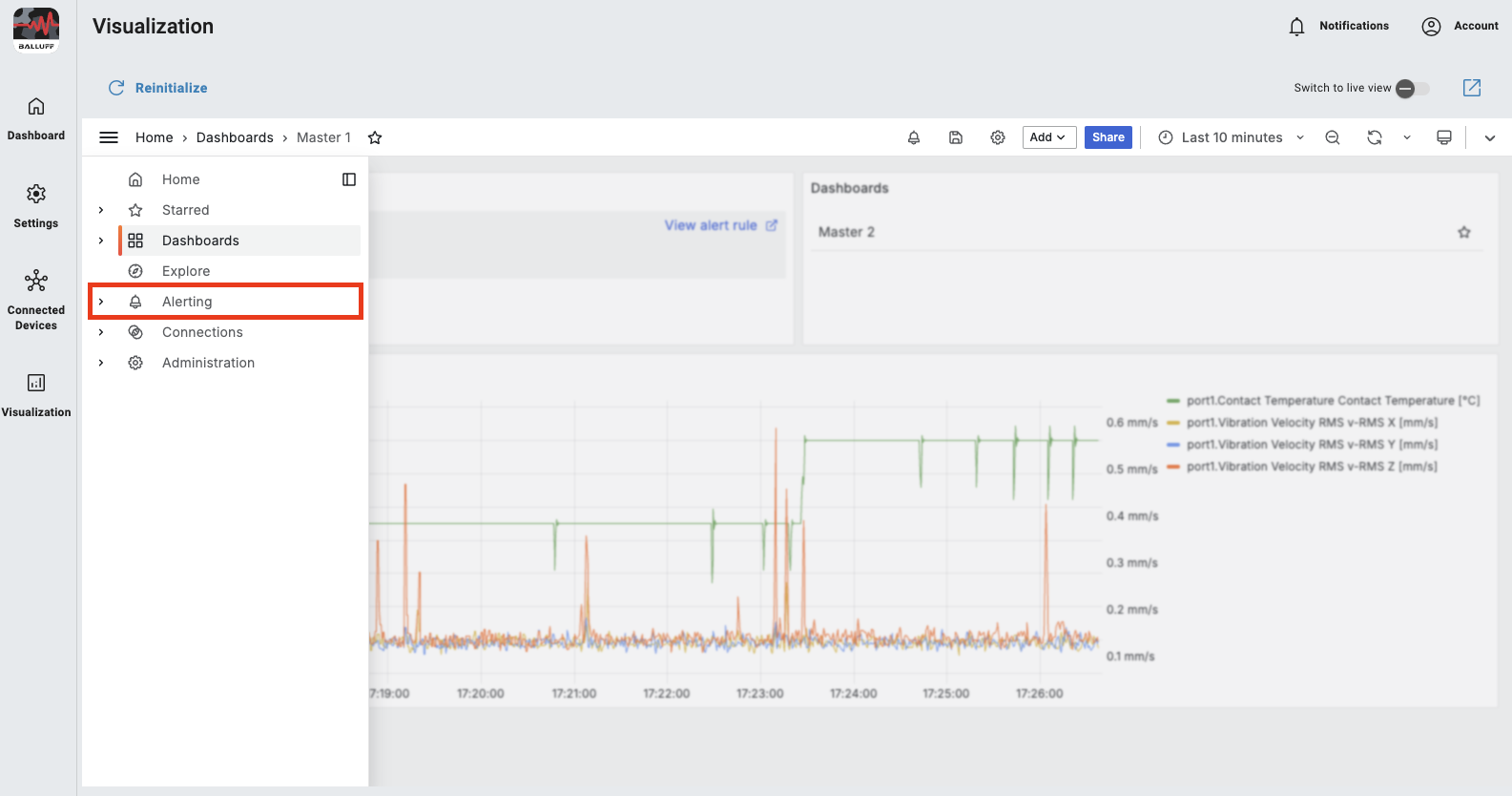Image resolution: width=1512 pixels, height=796 pixels.
Task: Select Explore in the navigation menu
Action: point(186,271)
